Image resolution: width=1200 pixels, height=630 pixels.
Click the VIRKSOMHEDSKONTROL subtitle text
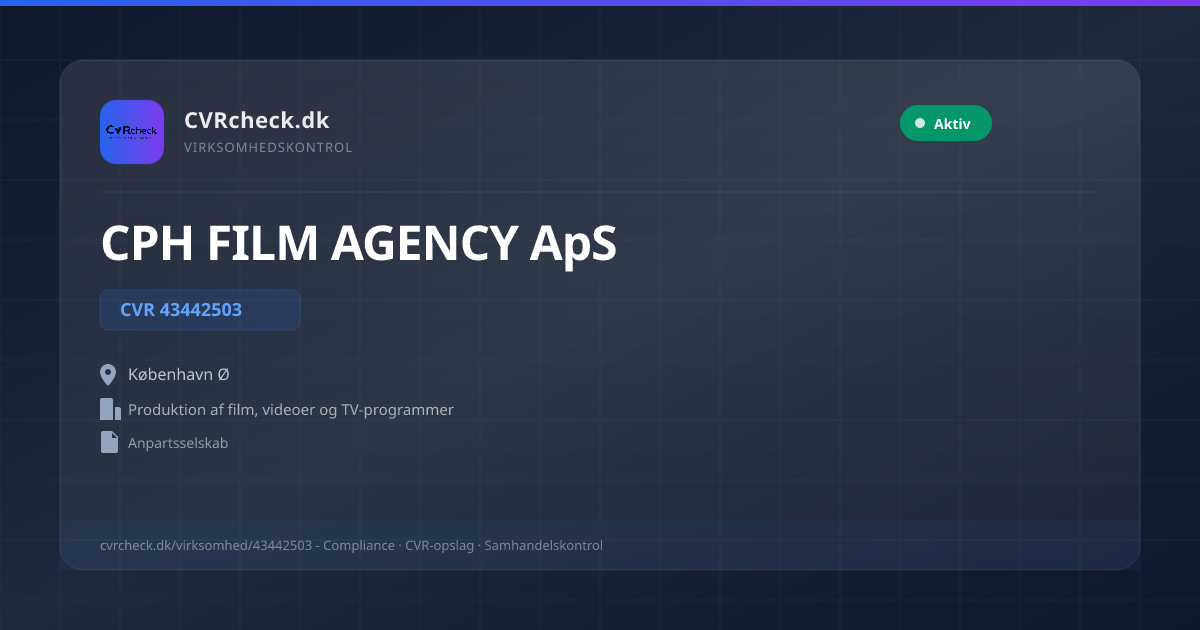click(x=268, y=148)
